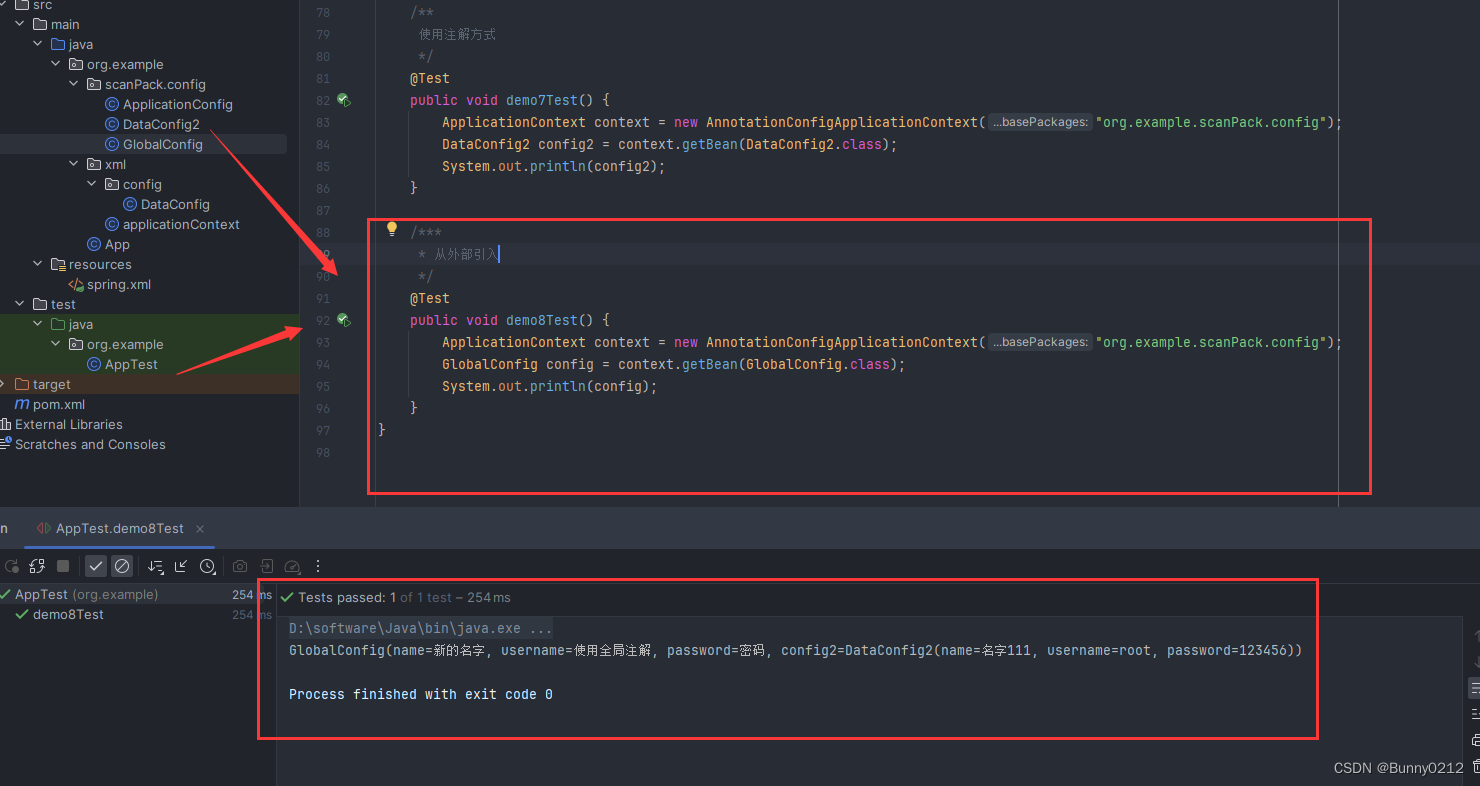
Task: Open DataConfig class under xml config
Action: [x=175, y=204]
